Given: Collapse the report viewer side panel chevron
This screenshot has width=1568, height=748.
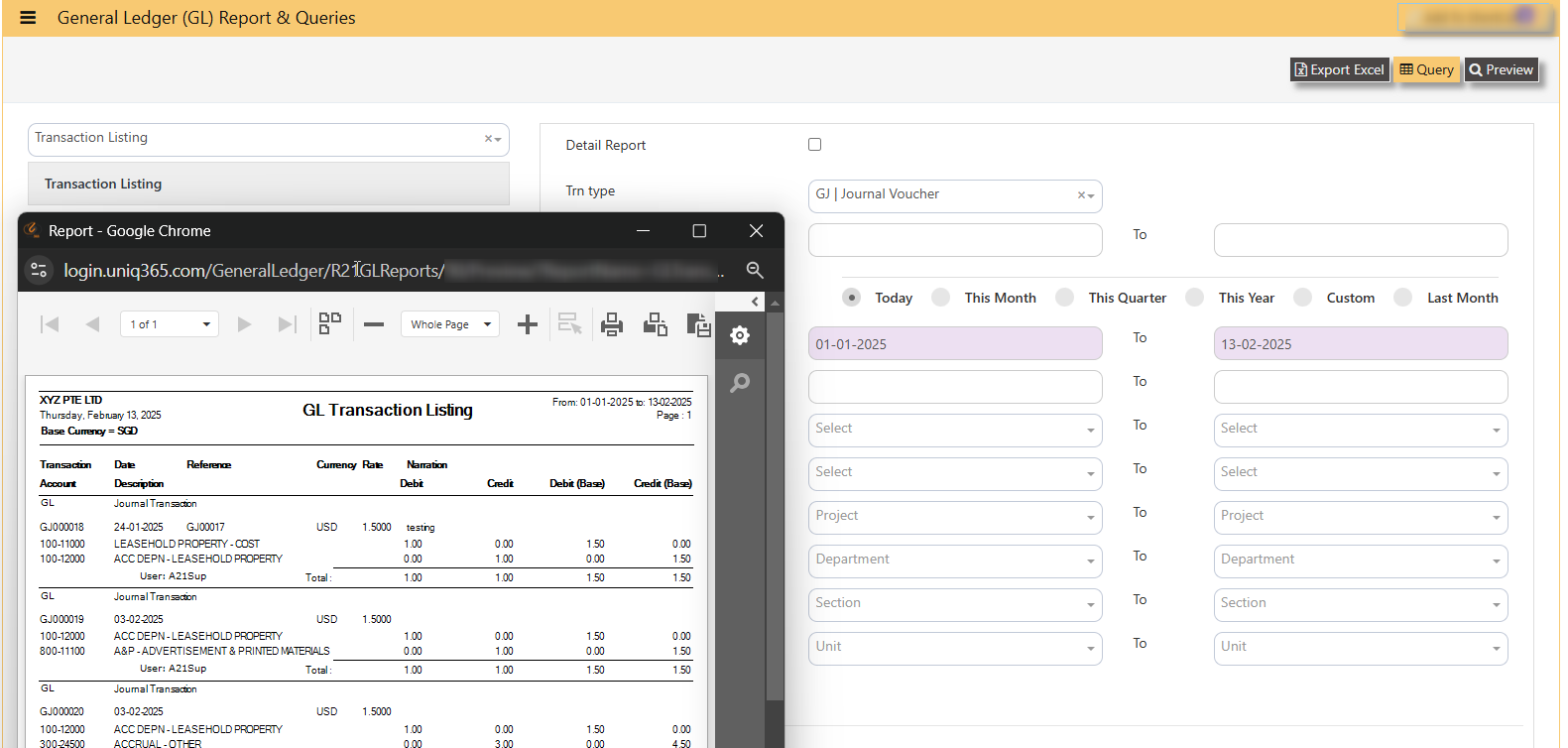Looking at the screenshot, I should (755, 301).
